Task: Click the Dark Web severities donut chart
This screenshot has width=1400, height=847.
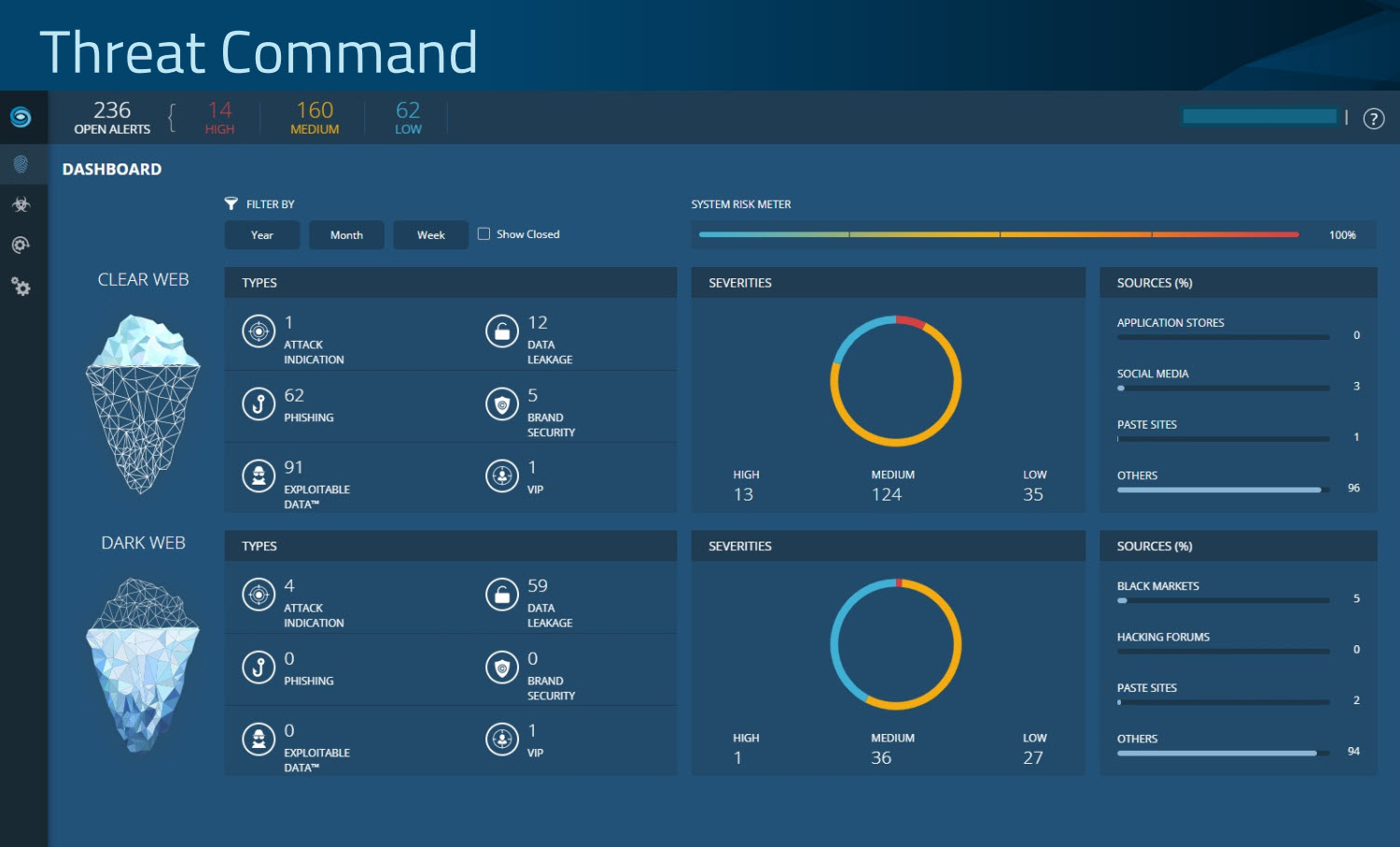Action: click(x=896, y=644)
